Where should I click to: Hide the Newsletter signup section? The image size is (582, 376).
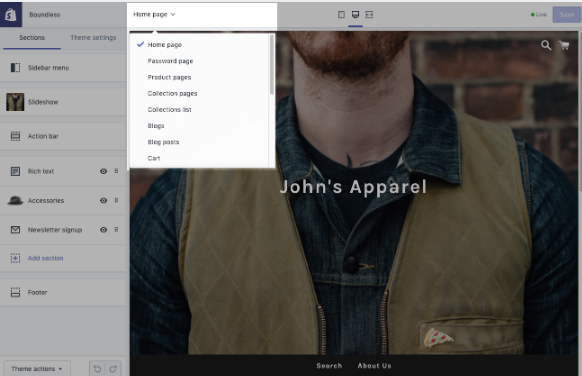click(104, 230)
